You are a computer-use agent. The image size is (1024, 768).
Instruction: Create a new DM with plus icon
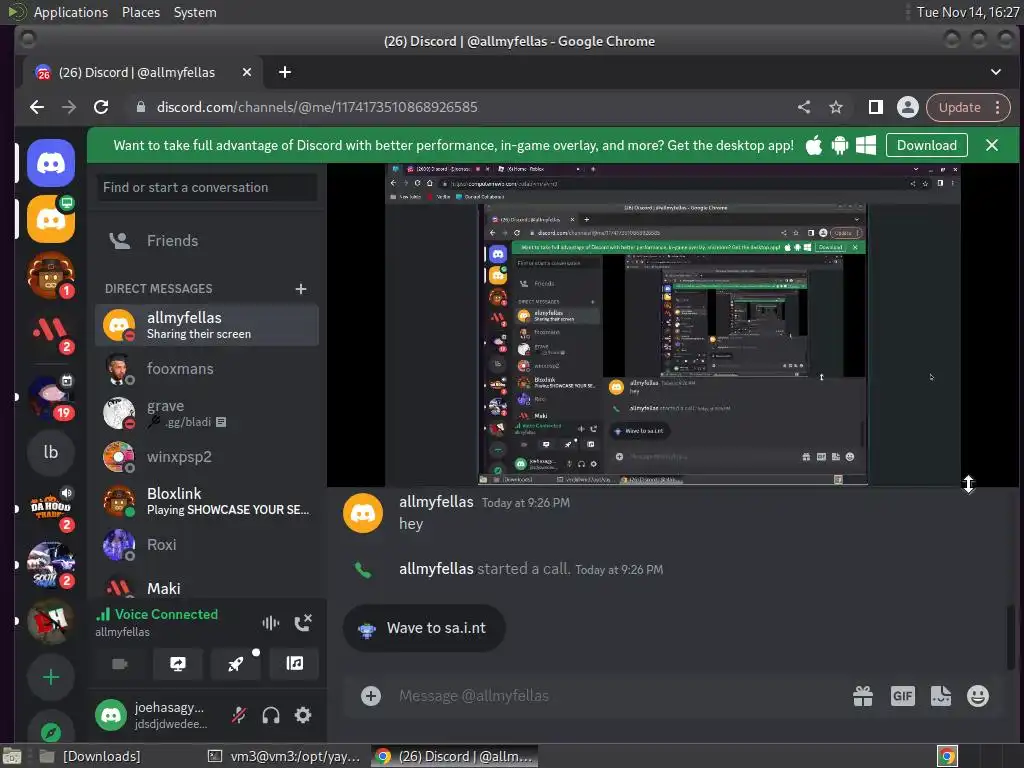(300, 289)
